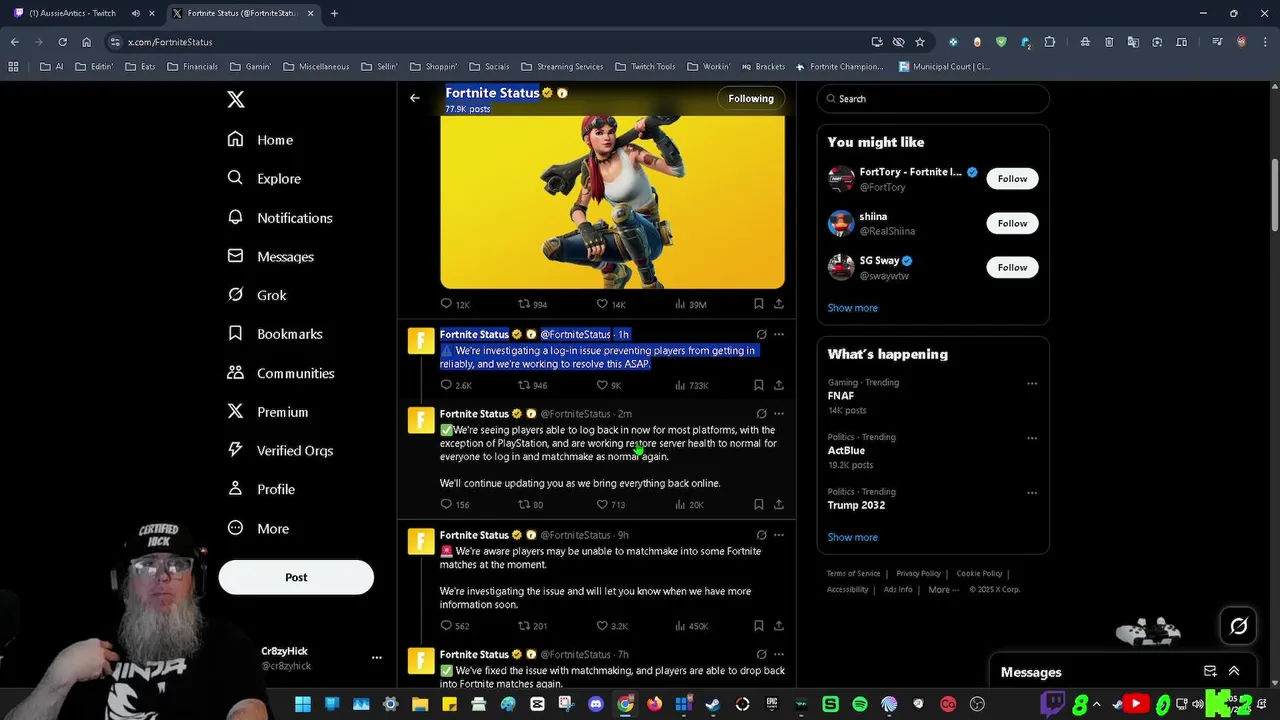Viewport: 1280px width, 720px height.
Task: Bookmark the unable to matchmake post
Action: point(758,626)
